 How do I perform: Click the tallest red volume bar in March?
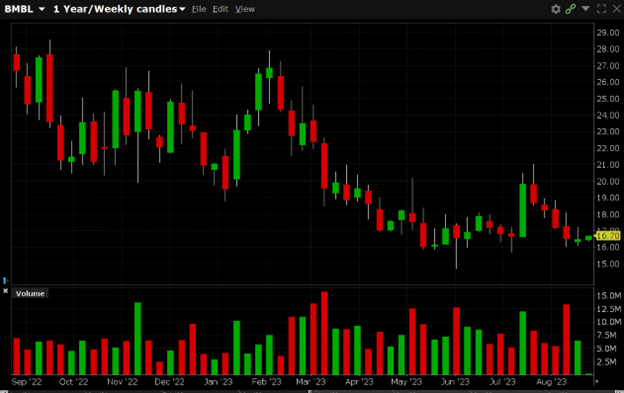[x=324, y=333]
